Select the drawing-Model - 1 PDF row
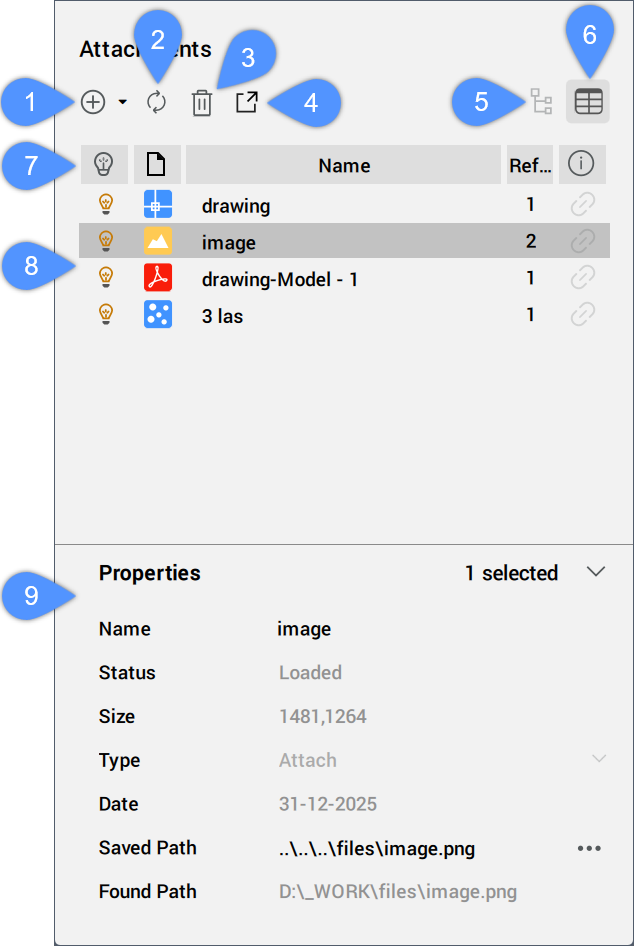This screenshot has width=634, height=946. (x=280, y=279)
